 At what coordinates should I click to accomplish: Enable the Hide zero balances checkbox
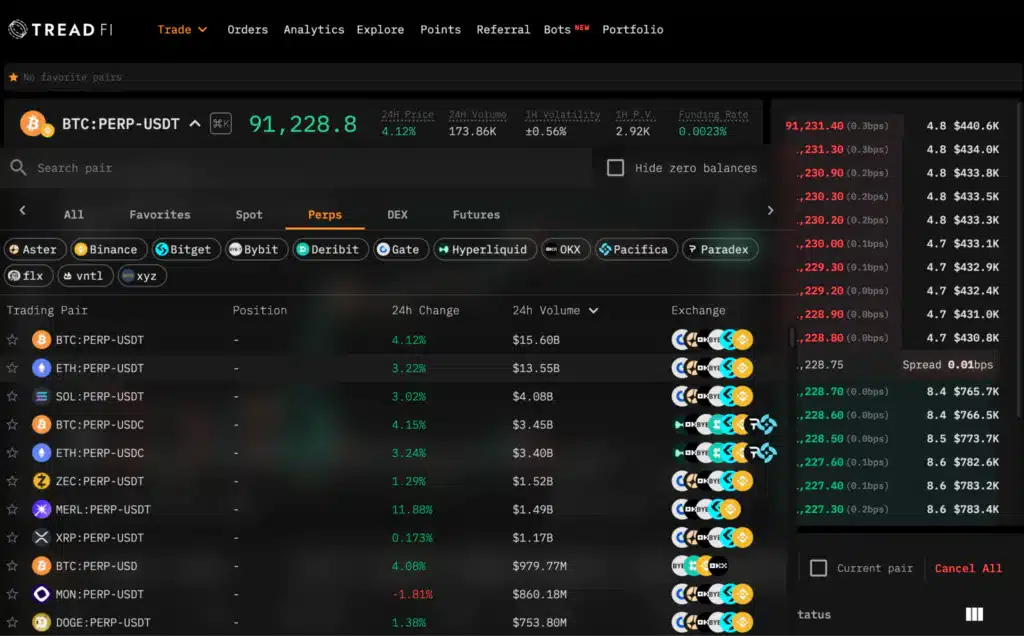click(616, 168)
